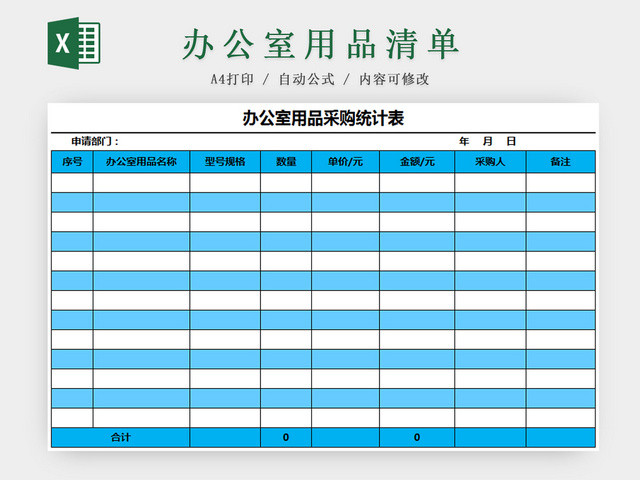
Task: Click the empty 单价/元 cell in the 合计 row
Action: tap(345, 438)
